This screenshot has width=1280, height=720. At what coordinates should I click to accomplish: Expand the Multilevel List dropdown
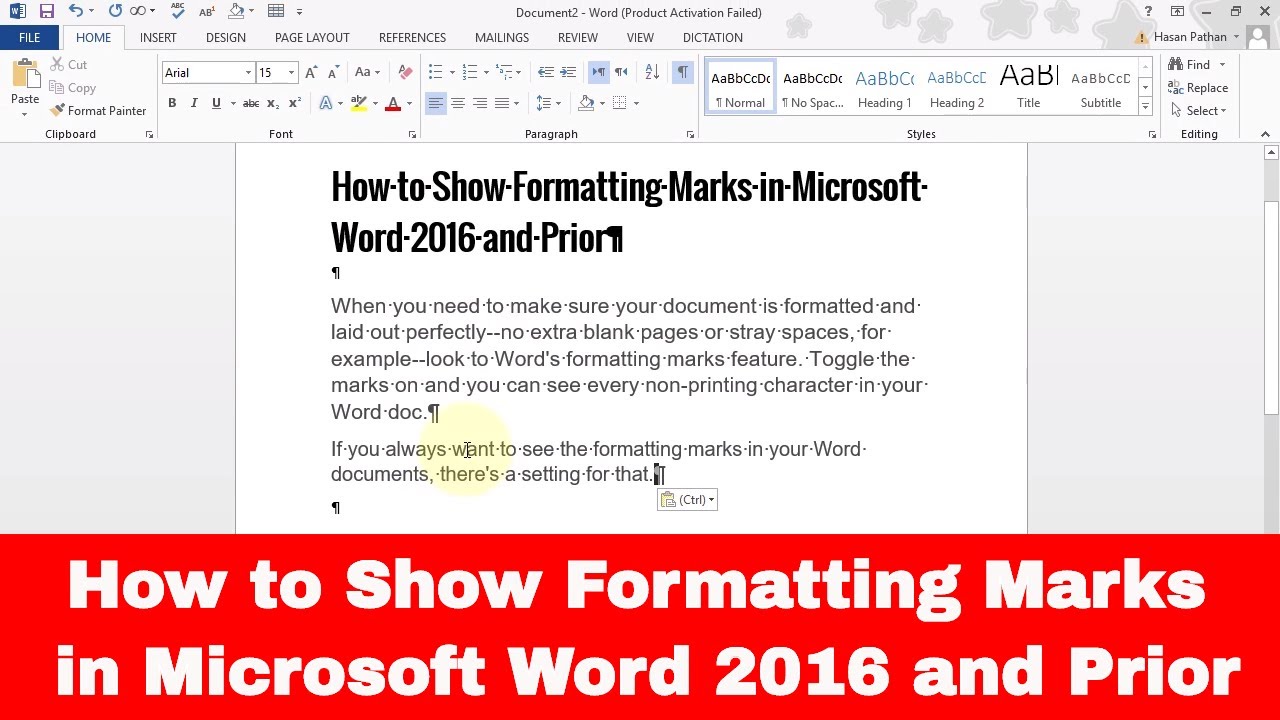coord(518,73)
